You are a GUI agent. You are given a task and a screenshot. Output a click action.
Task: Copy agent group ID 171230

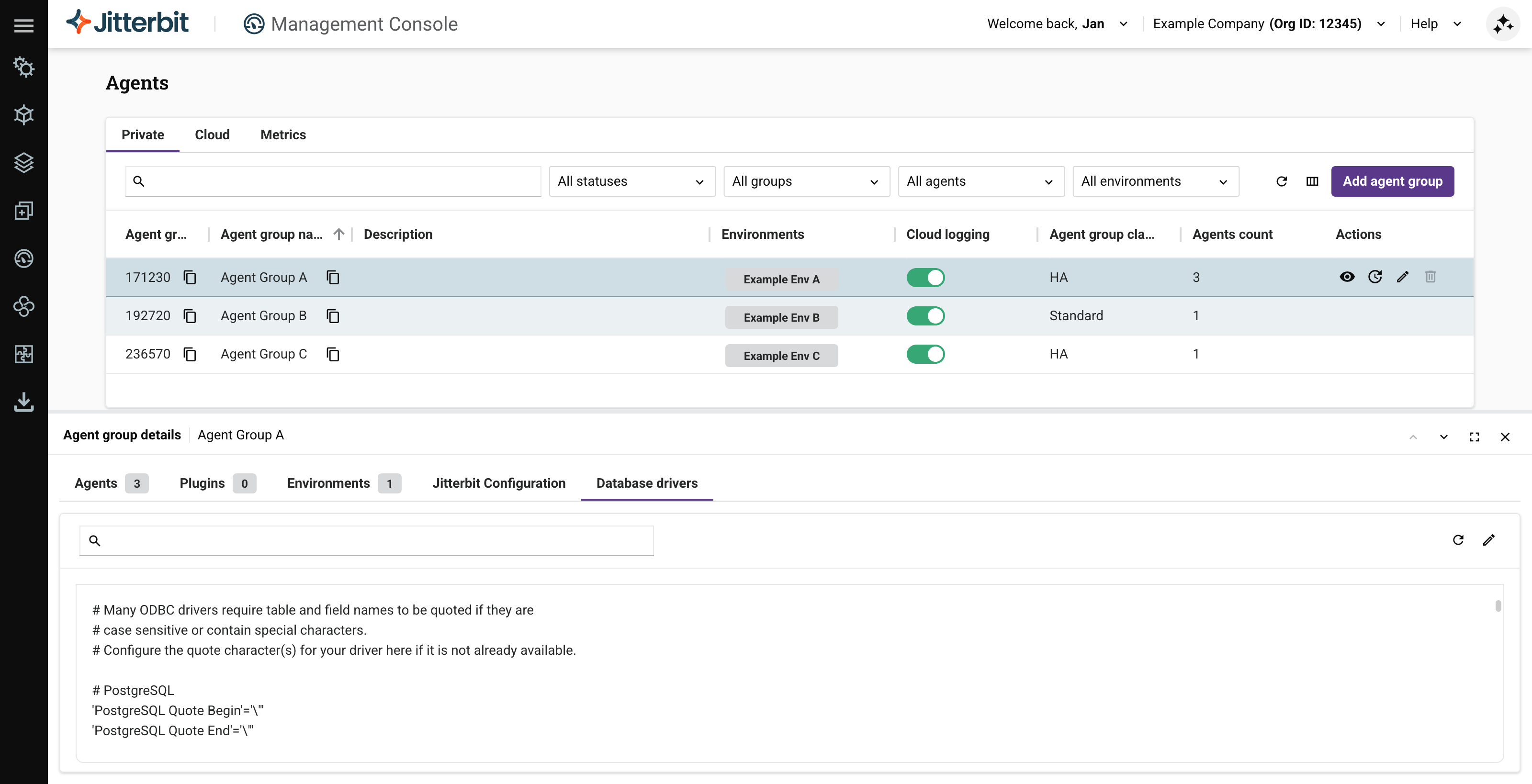point(190,278)
